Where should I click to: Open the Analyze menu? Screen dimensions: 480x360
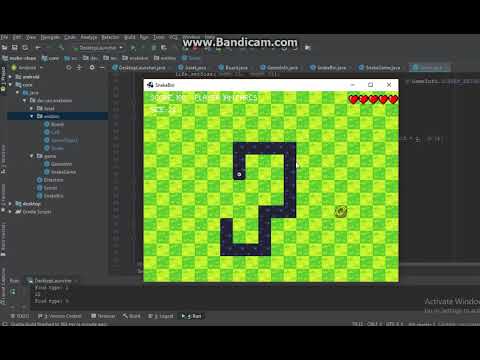[89, 37]
